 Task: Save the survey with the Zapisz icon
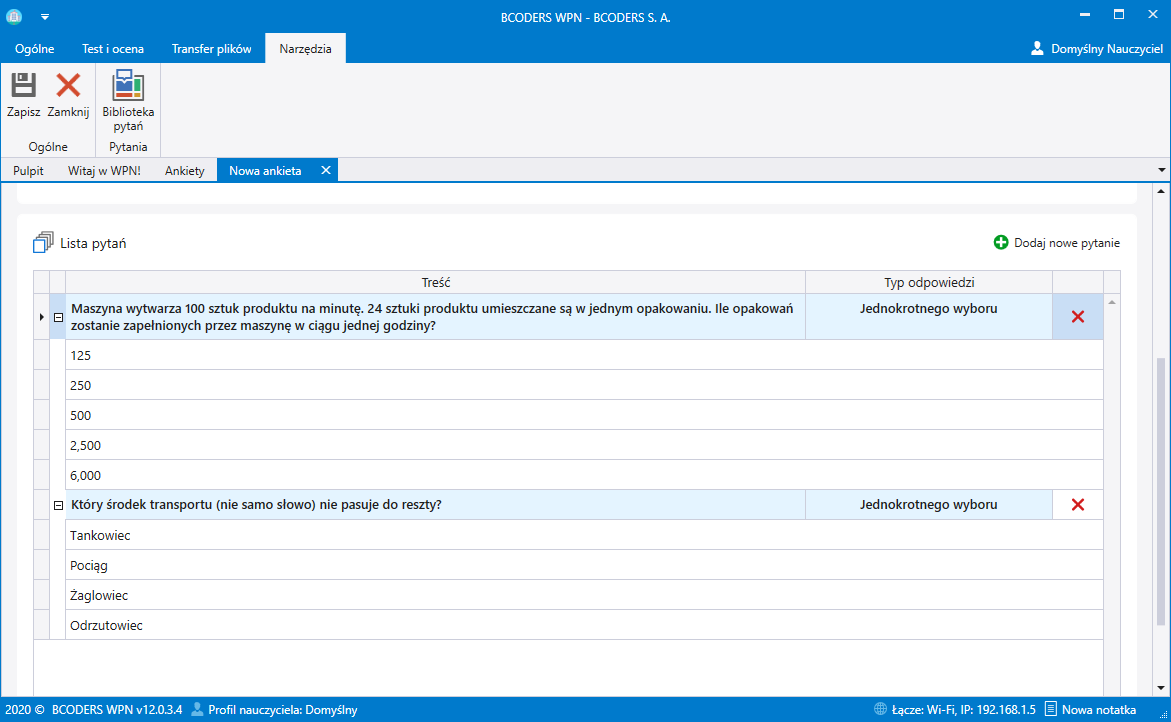click(x=23, y=85)
